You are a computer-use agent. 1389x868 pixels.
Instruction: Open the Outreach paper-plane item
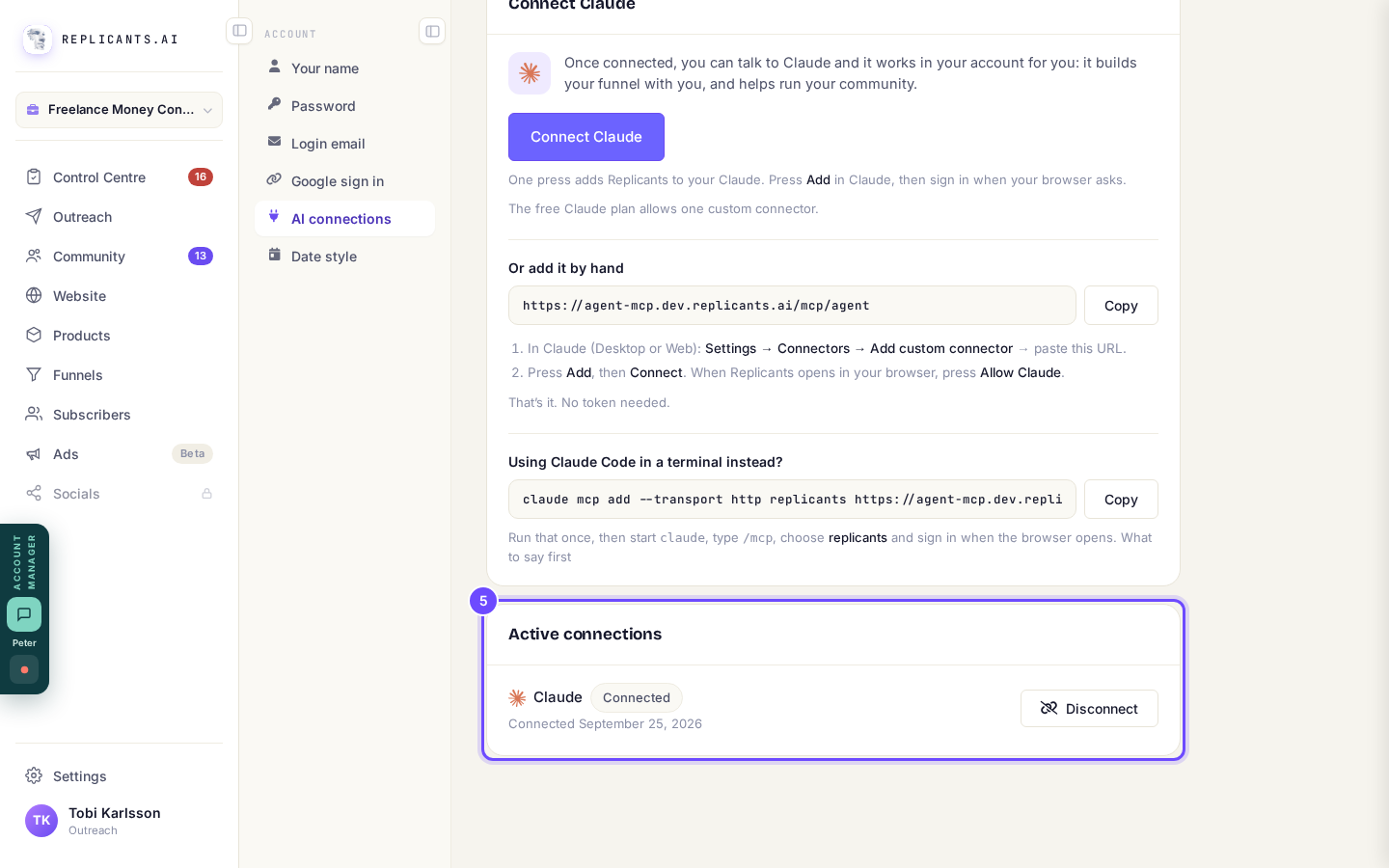(119, 217)
